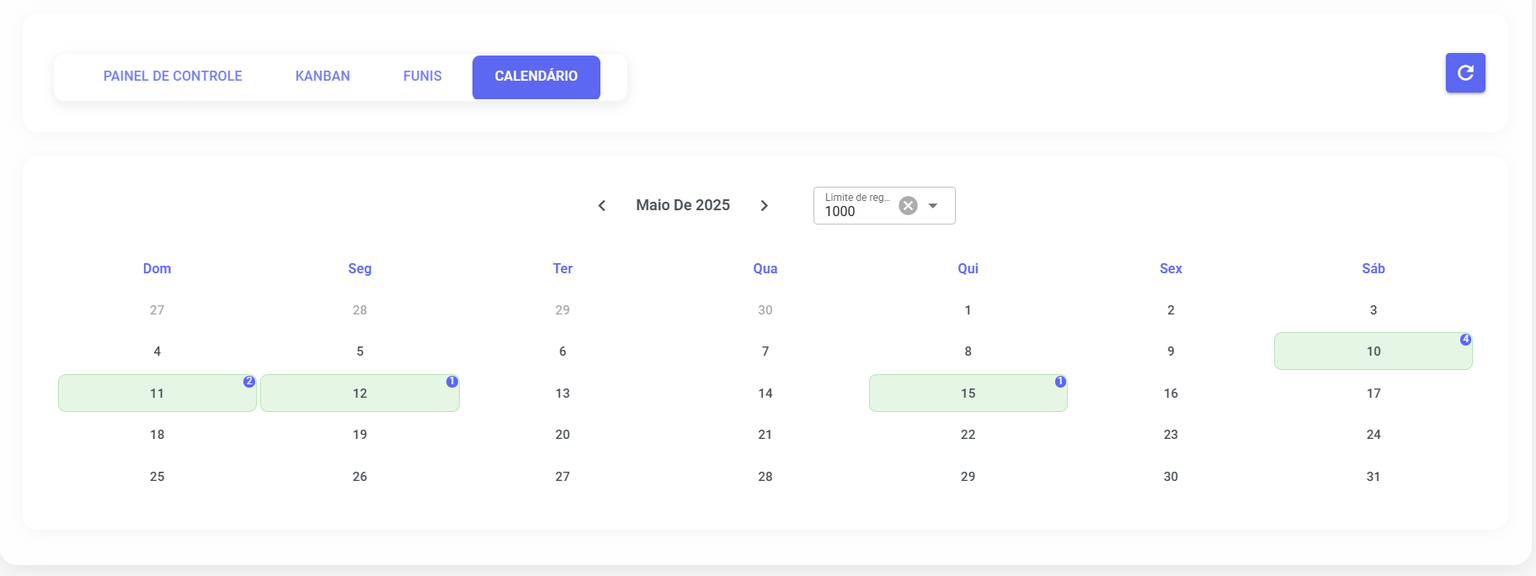1536x576 pixels.
Task: Select day 1 on Thursday column
Action: click(967, 311)
